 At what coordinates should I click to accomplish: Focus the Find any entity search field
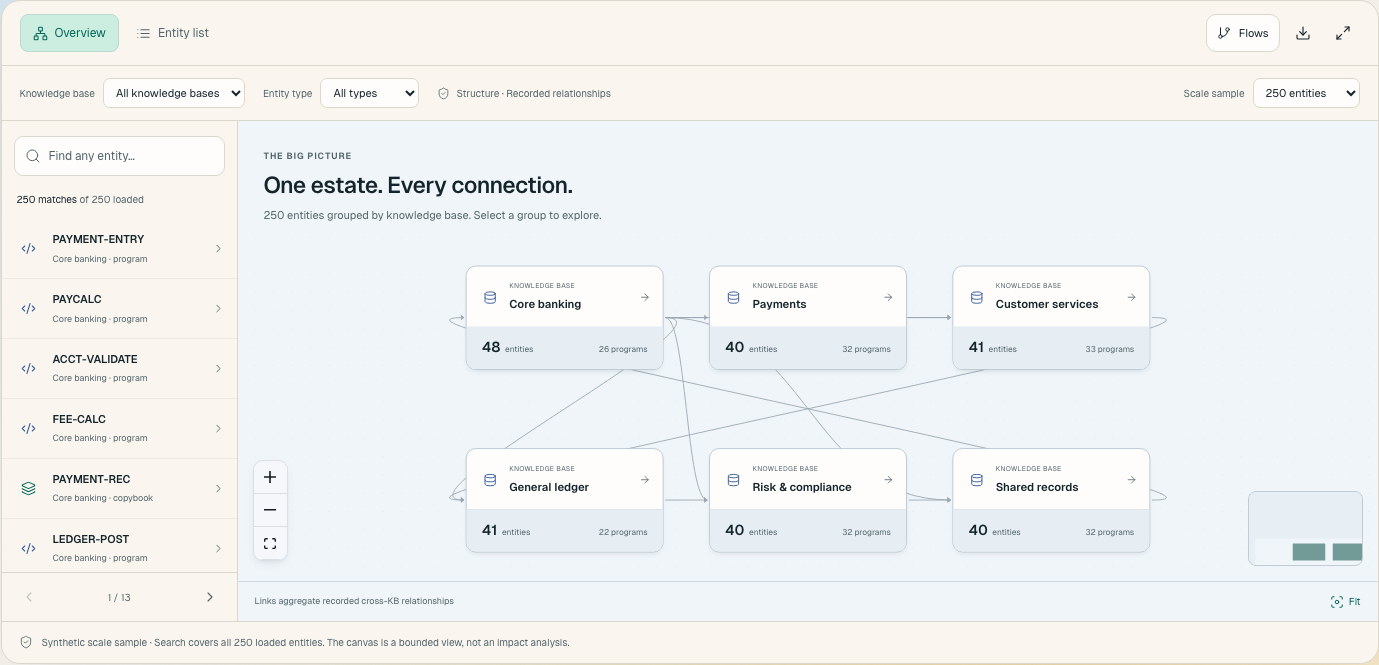pyautogui.click(x=119, y=156)
